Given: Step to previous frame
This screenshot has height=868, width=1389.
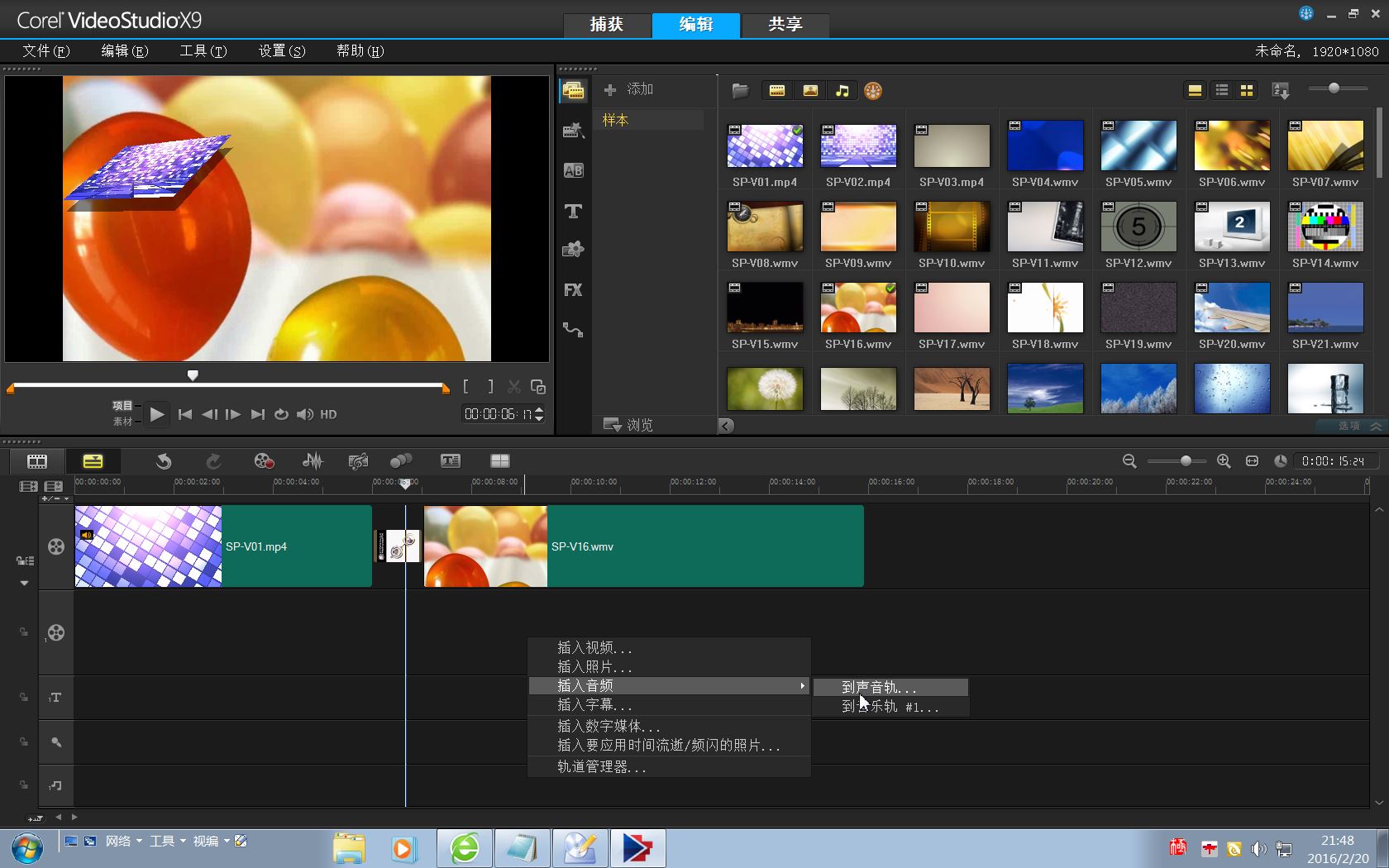Looking at the screenshot, I should [209, 414].
